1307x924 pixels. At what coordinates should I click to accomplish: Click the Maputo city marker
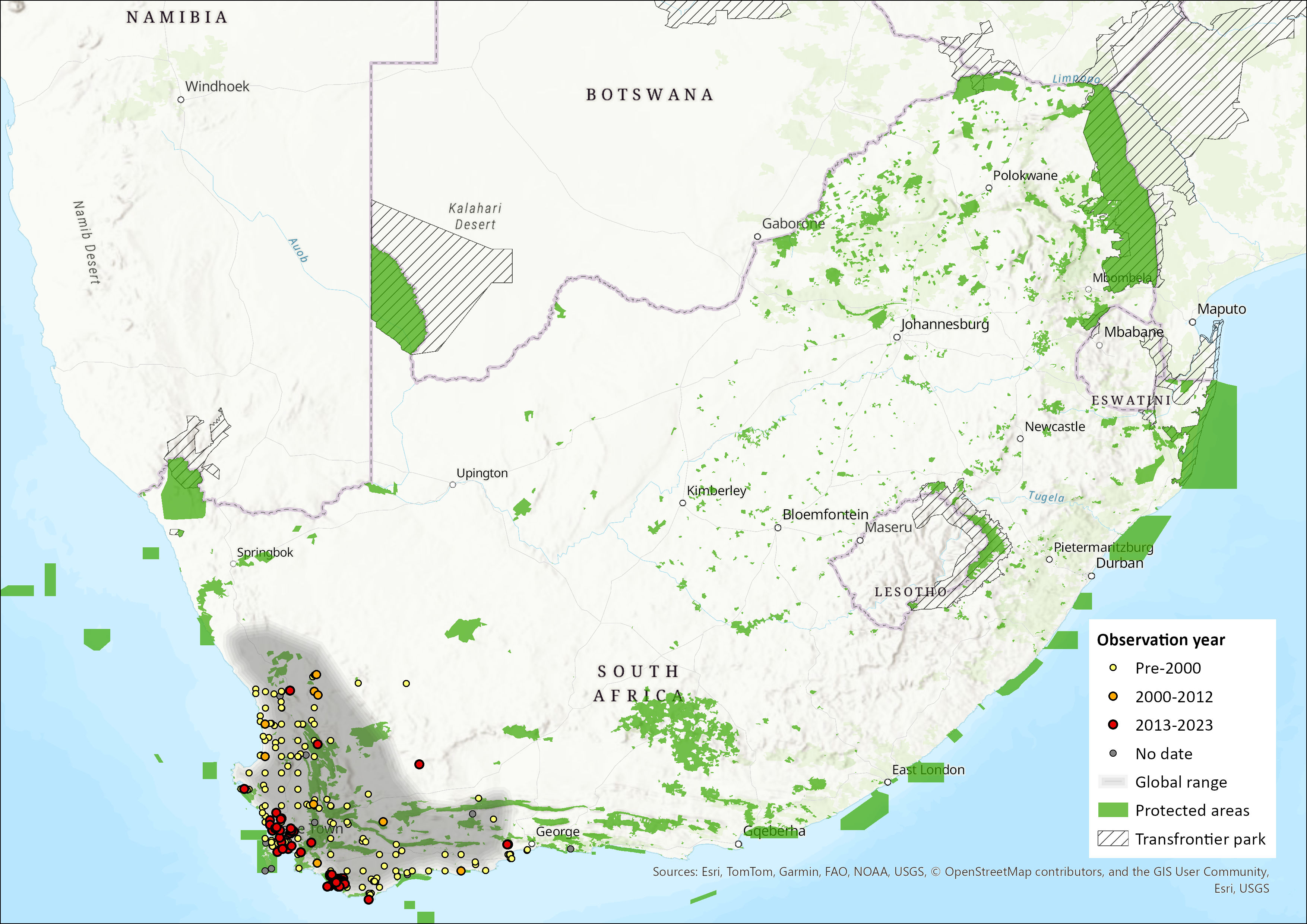pos(1192,322)
